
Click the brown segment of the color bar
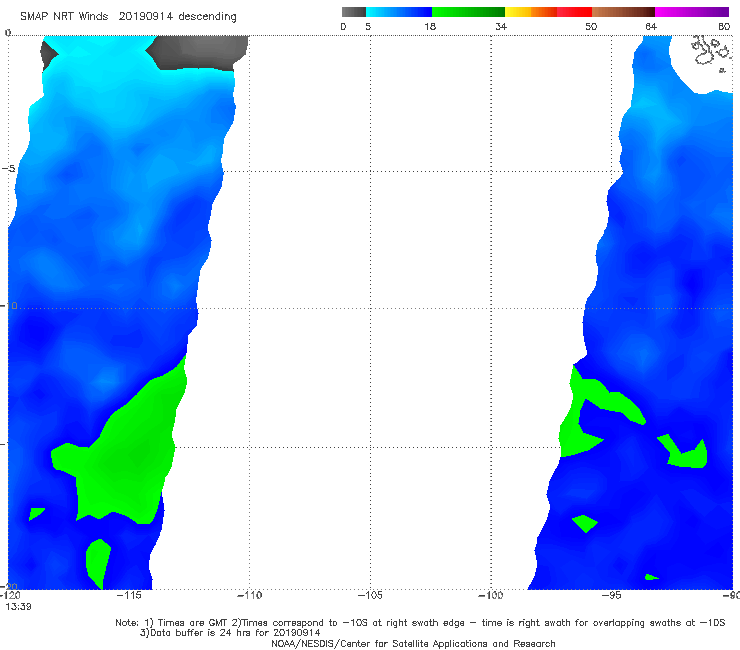[x=623, y=12]
